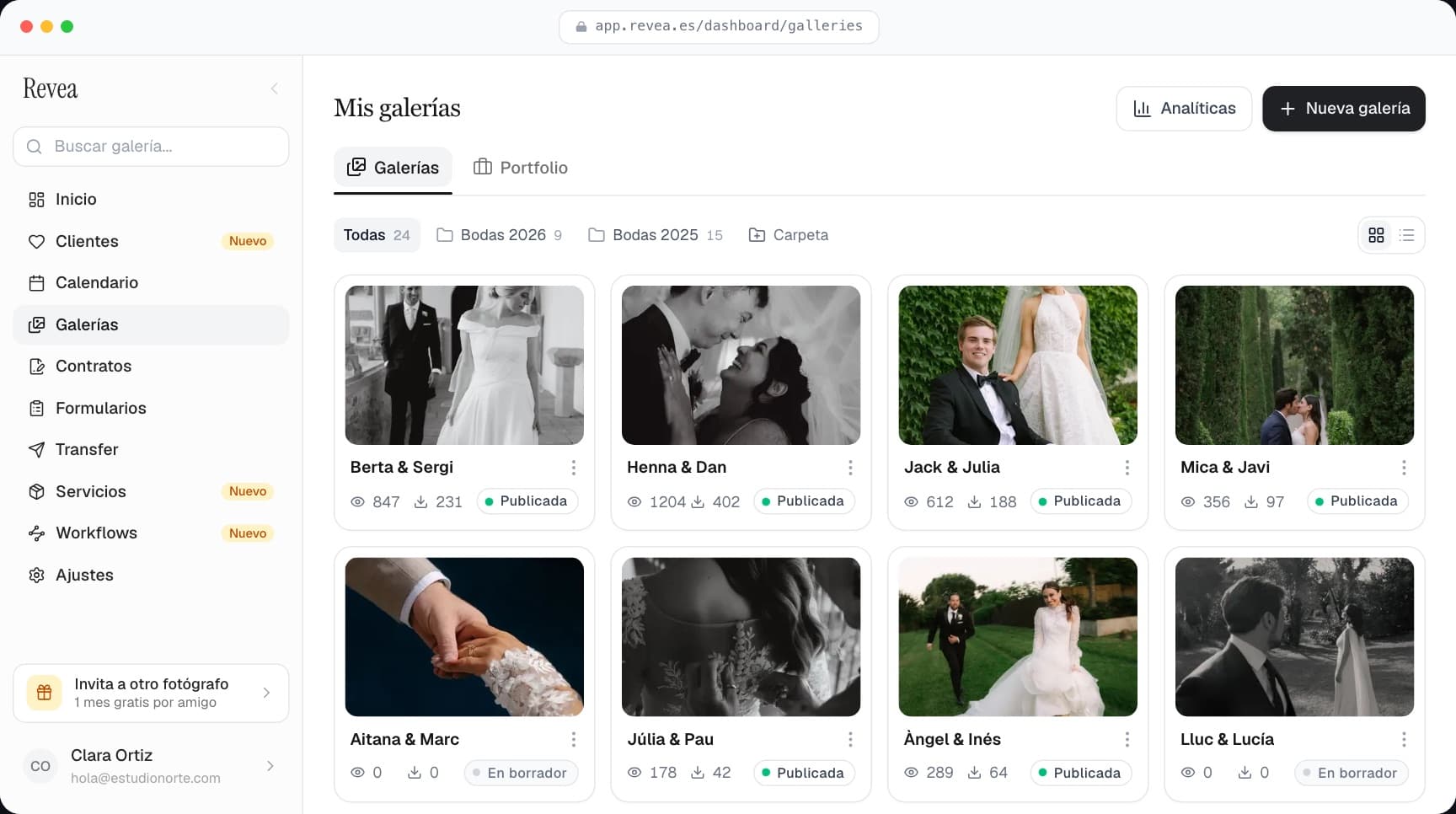Click the gear icon for Ajustes

pos(36,576)
